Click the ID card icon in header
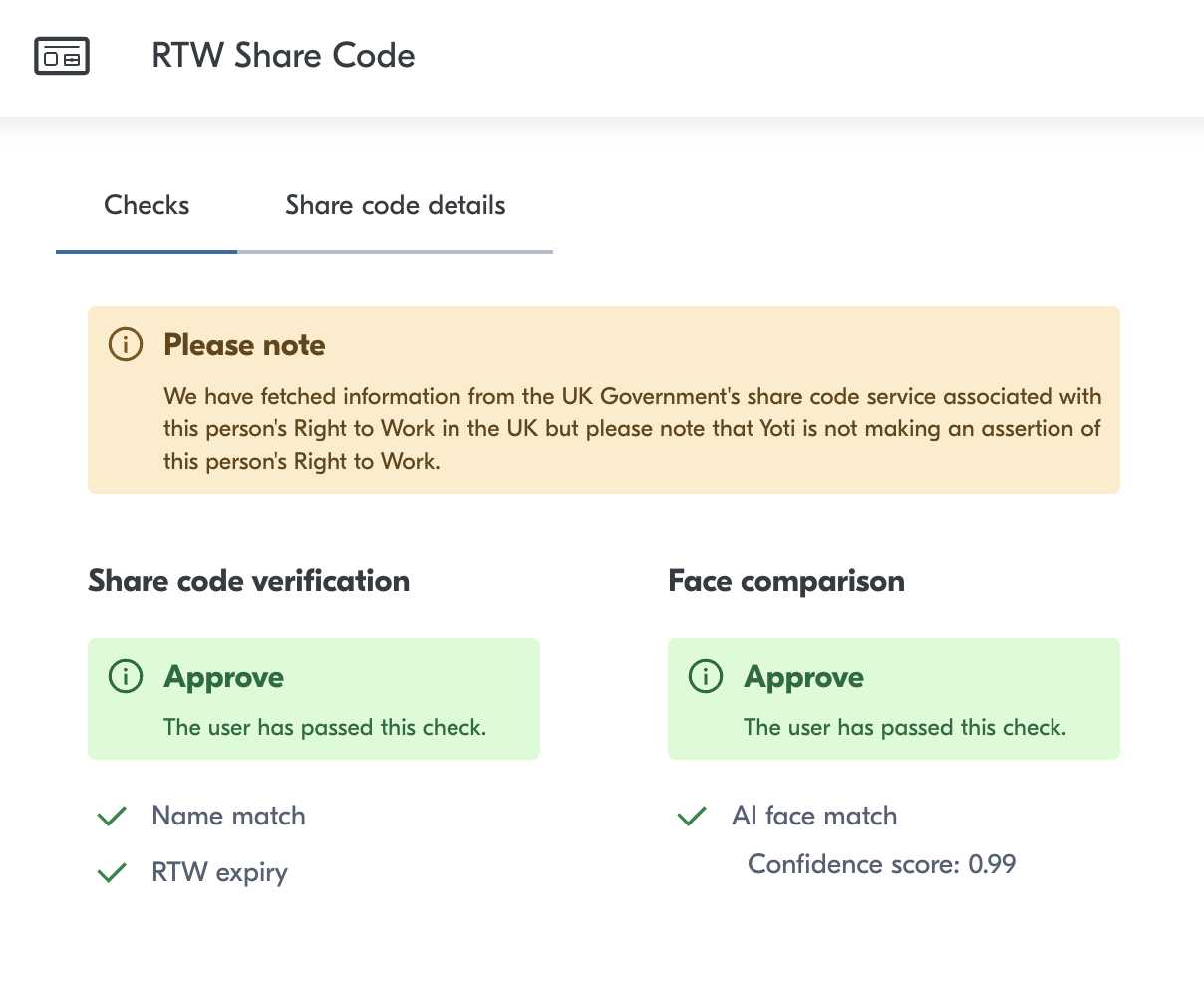The image size is (1204, 989). 62,56
